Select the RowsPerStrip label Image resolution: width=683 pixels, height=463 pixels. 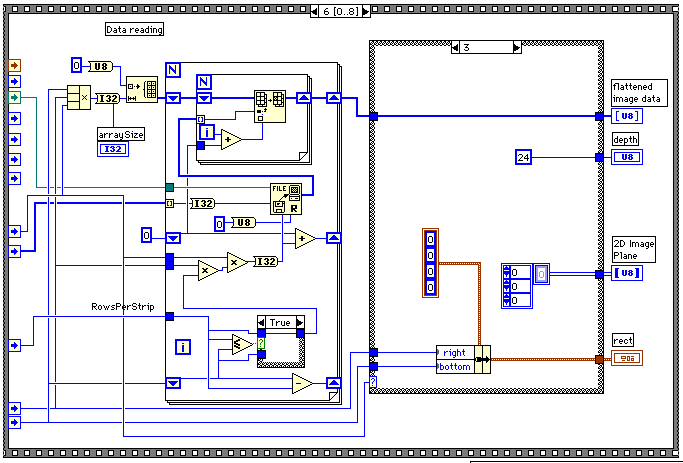pyautogui.click(x=123, y=307)
